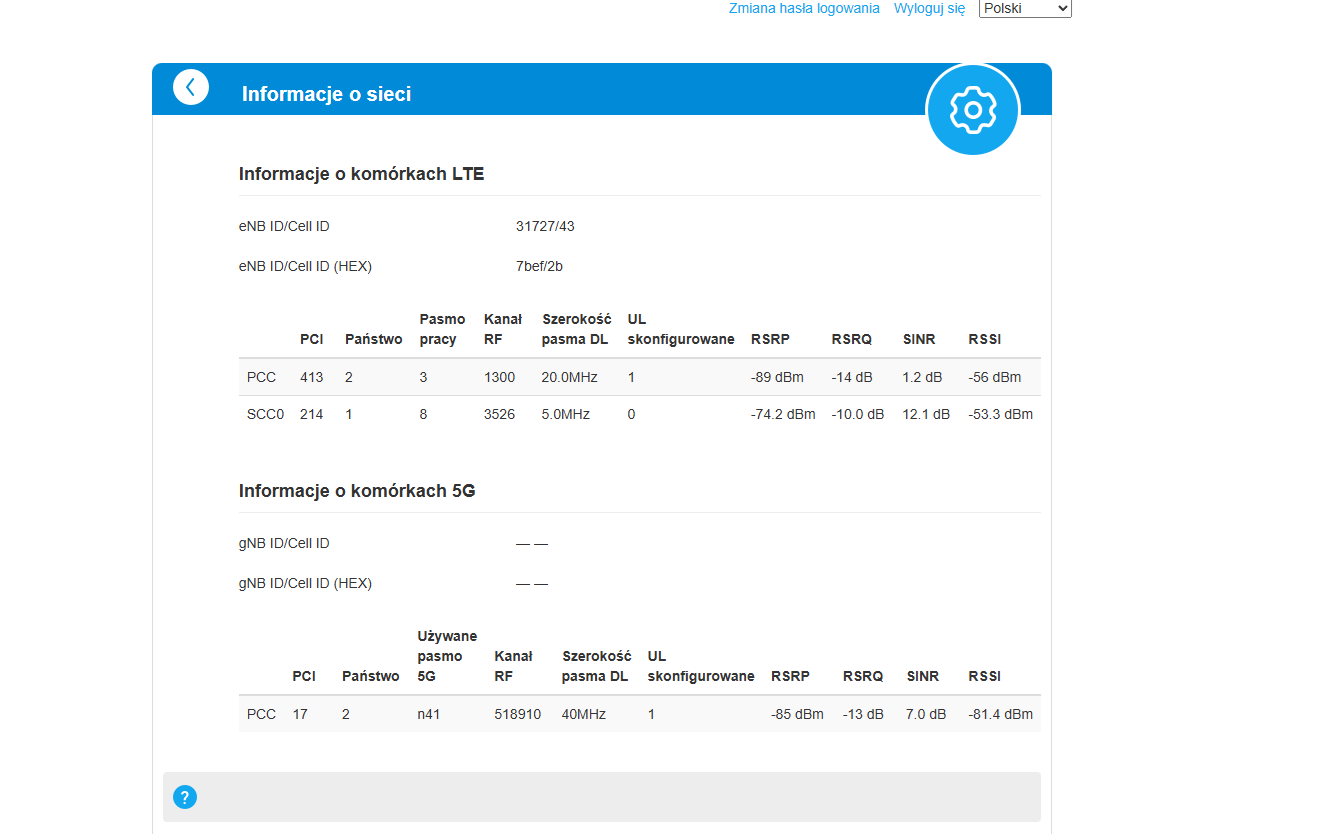Click RSRP value -74.2 dBm
The height and width of the screenshot is (834, 1333).
[x=783, y=414]
